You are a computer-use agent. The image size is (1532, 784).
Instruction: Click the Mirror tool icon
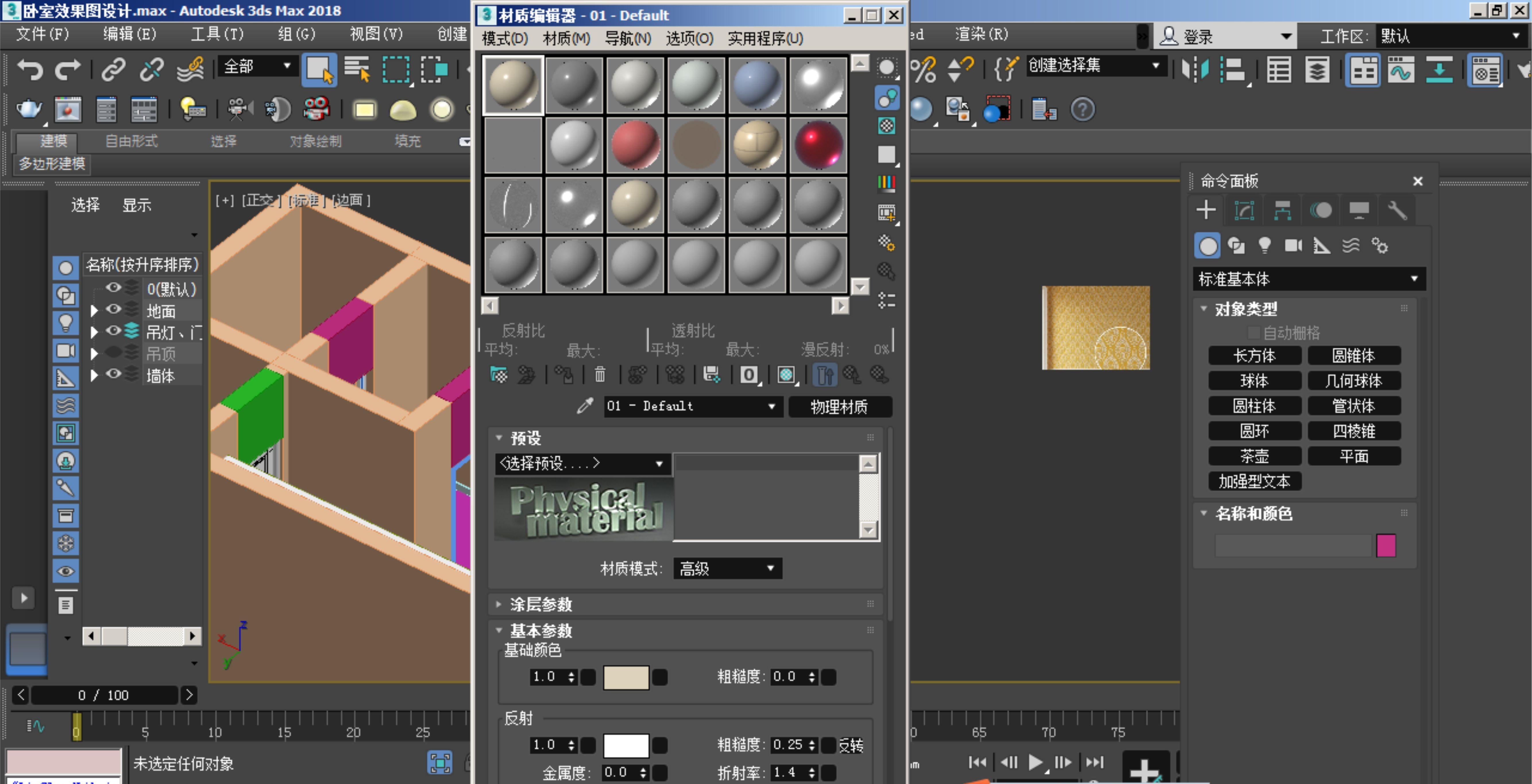pos(1195,70)
